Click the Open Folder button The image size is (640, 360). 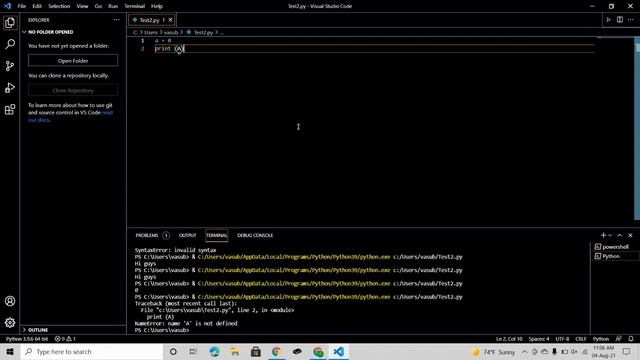(x=73, y=60)
